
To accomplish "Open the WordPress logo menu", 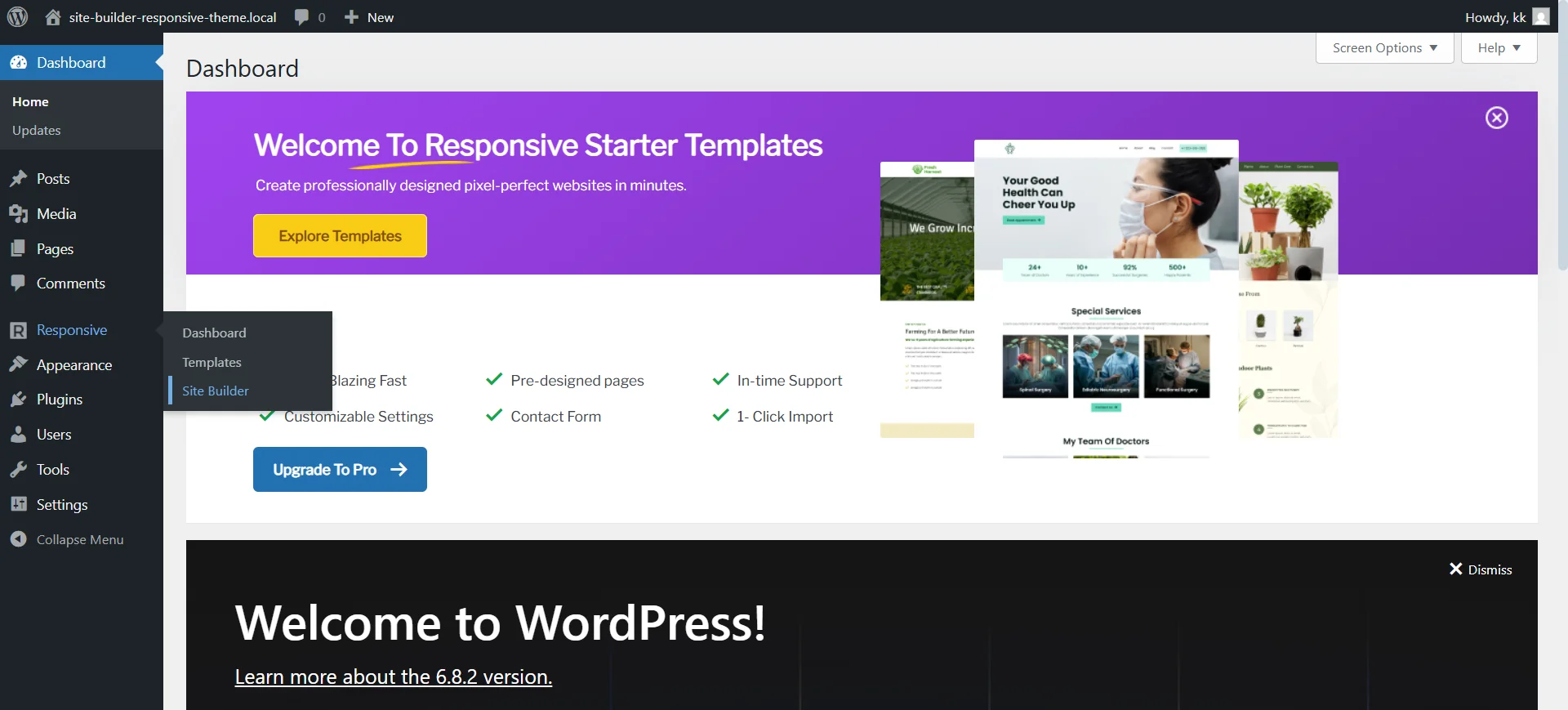I will [17, 16].
